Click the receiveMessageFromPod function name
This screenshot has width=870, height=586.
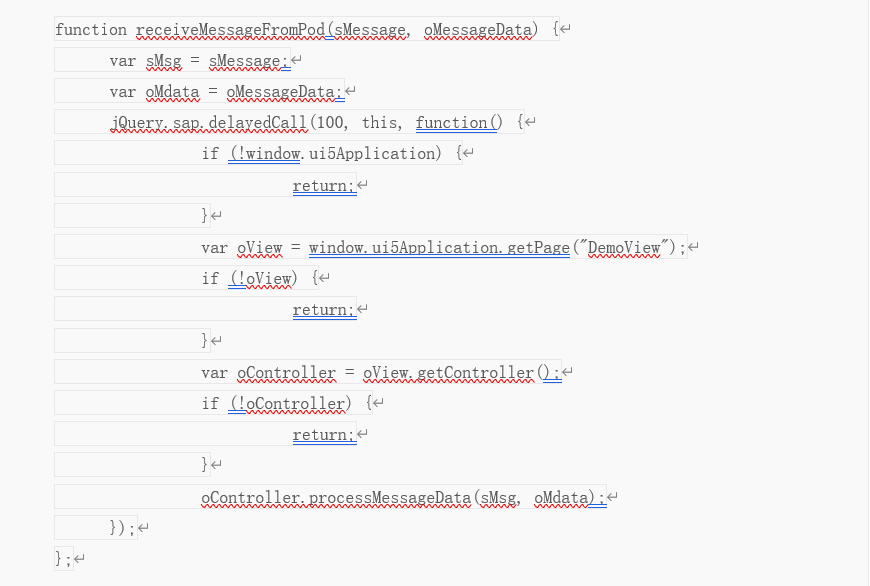coord(230,29)
